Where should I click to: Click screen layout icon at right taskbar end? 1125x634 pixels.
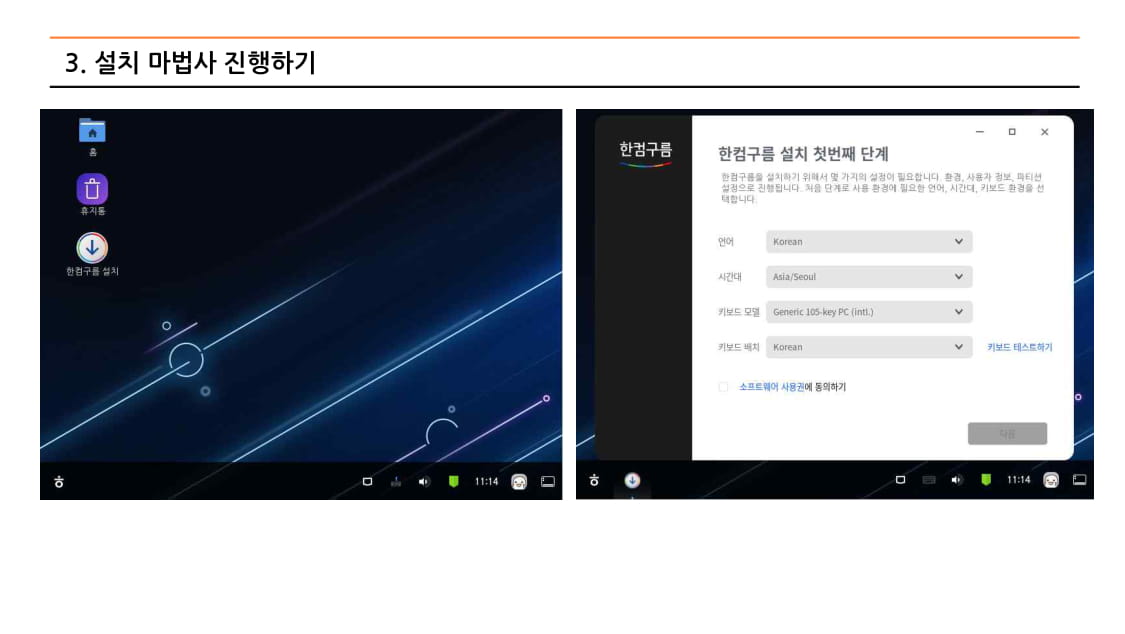(1080, 480)
